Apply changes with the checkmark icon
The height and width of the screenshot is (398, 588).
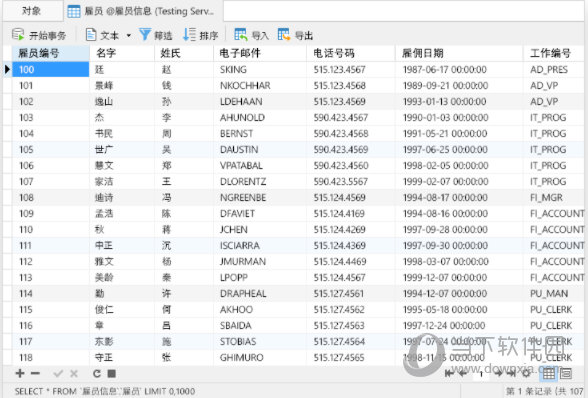click(x=58, y=374)
